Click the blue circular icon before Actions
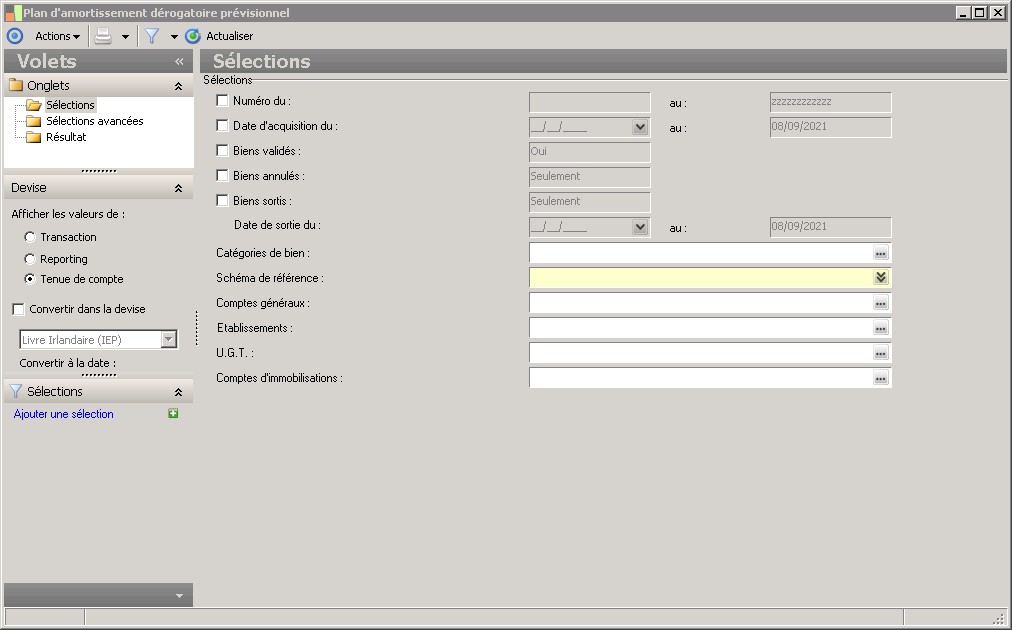The width and height of the screenshot is (1012, 630). 14,36
